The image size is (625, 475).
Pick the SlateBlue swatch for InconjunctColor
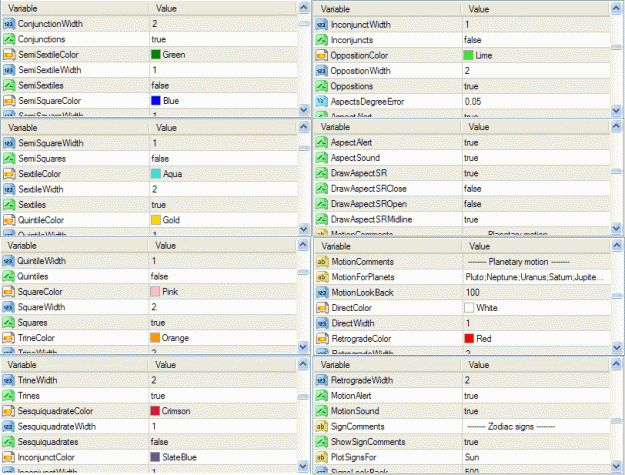(x=155, y=457)
